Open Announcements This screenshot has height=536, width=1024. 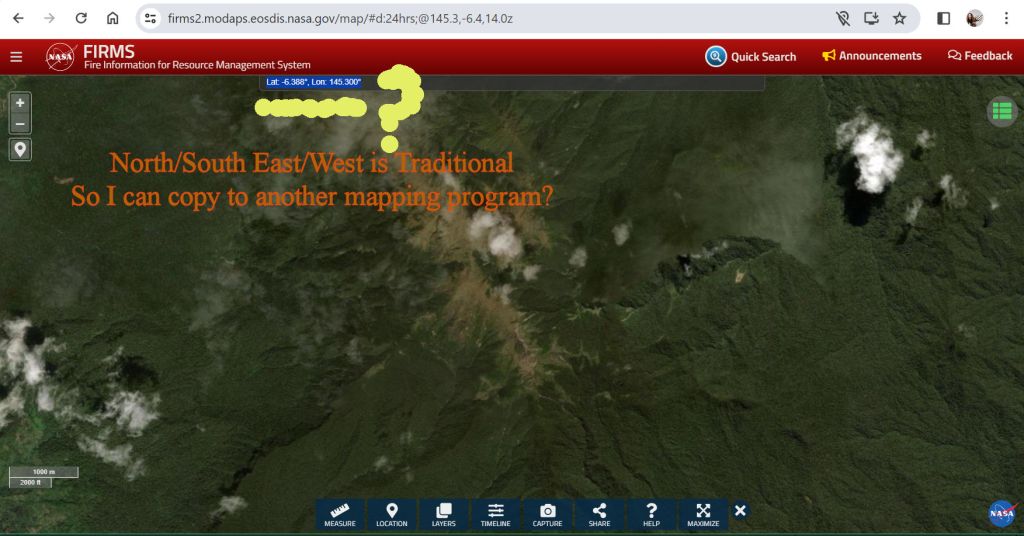tap(871, 56)
